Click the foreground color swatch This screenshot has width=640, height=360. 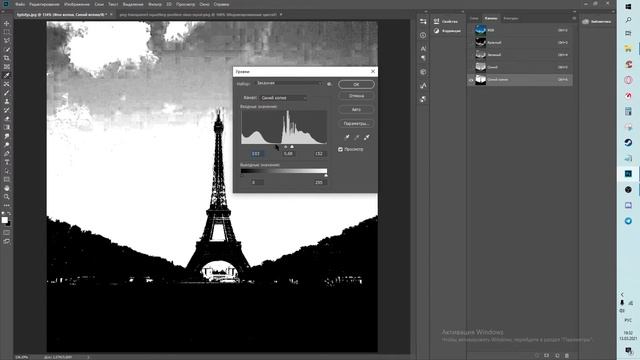pos(4,220)
